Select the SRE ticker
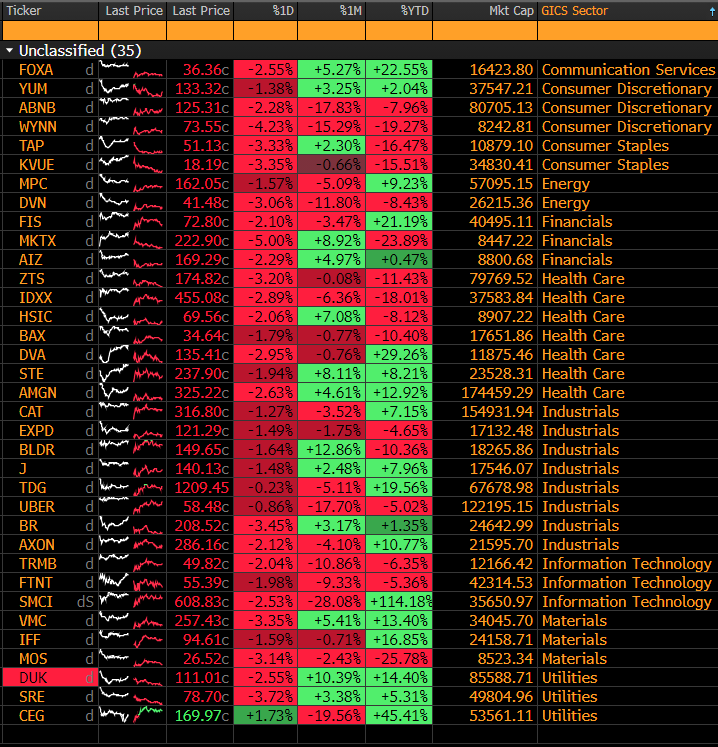 point(31,697)
